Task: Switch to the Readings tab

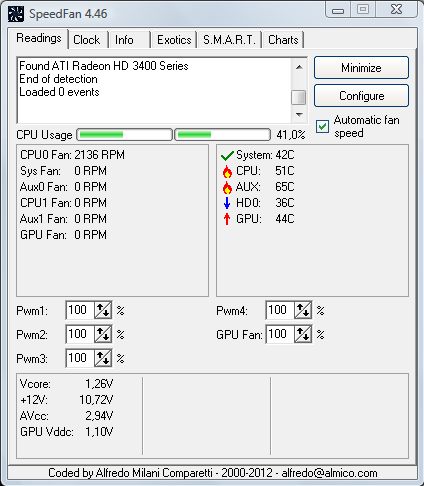Action: pyautogui.click(x=39, y=38)
